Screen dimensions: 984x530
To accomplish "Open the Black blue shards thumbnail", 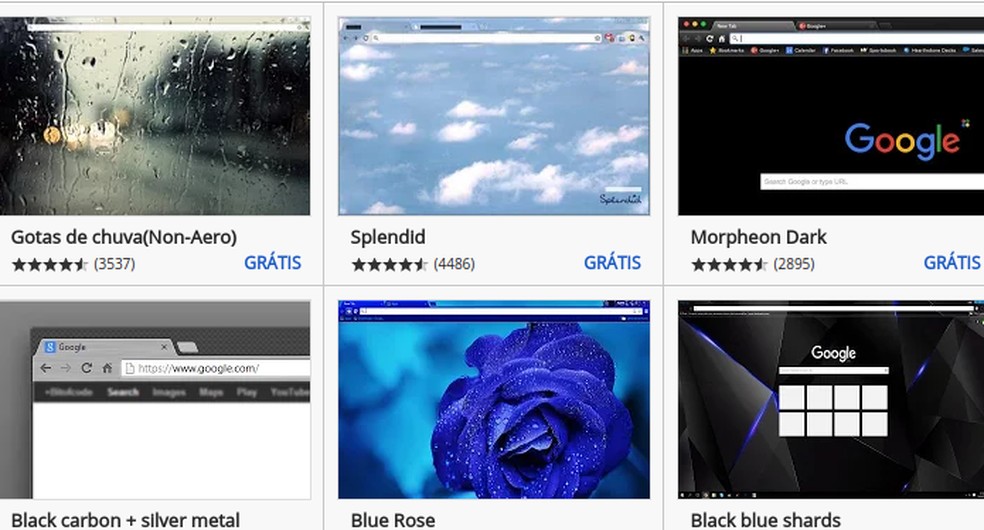I will pos(831,400).
